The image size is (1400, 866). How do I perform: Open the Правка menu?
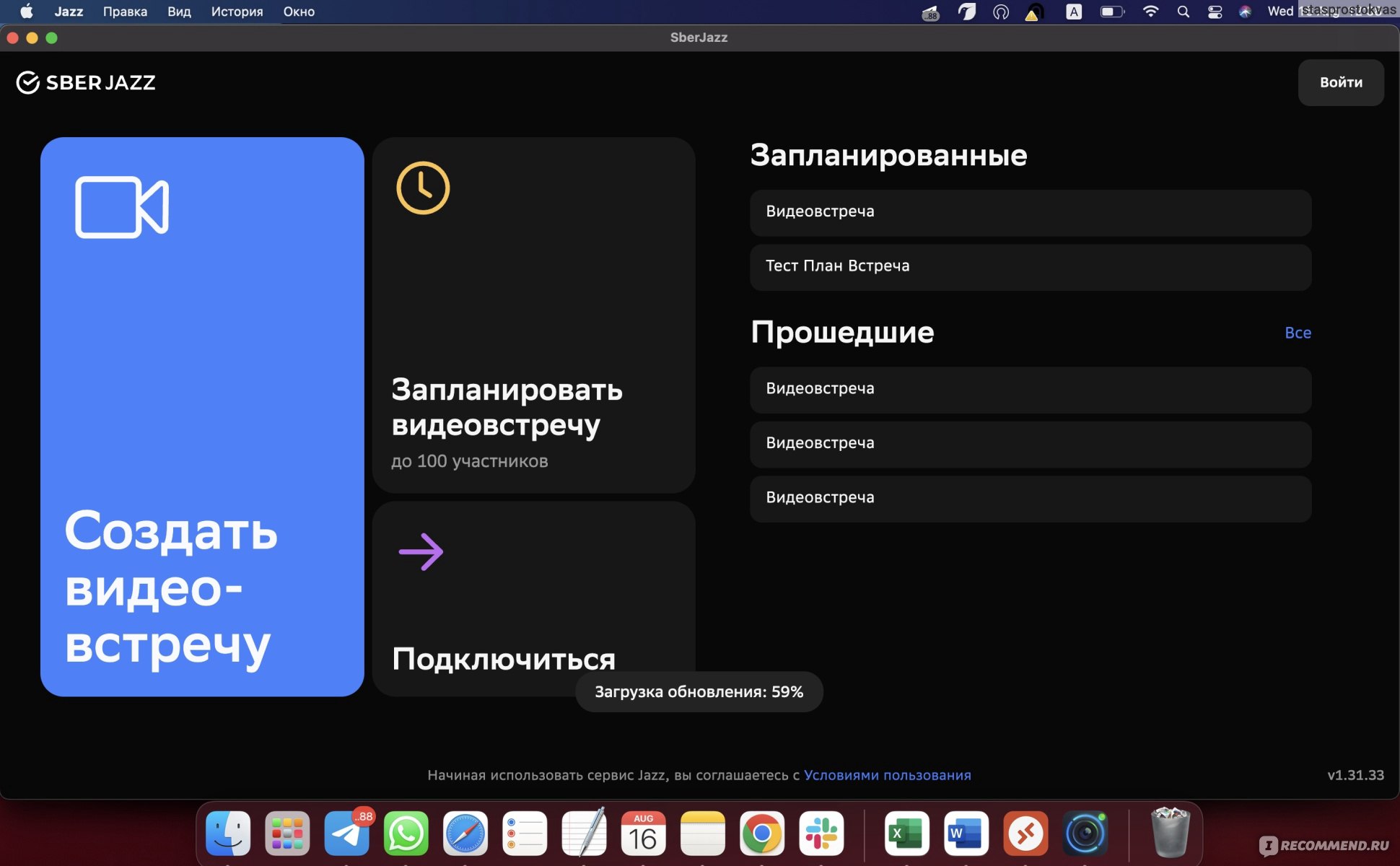[x=125, y=12]
